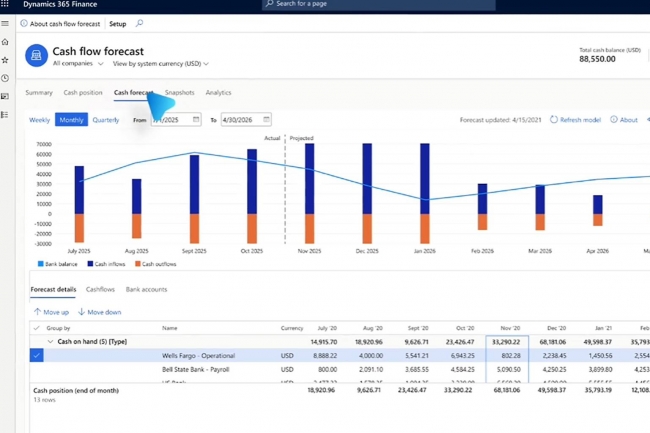Image resolution: width=650 pixels, height=433 pixels.
Task: Click the Move up arrow icon
Action: tap(37, 312)
